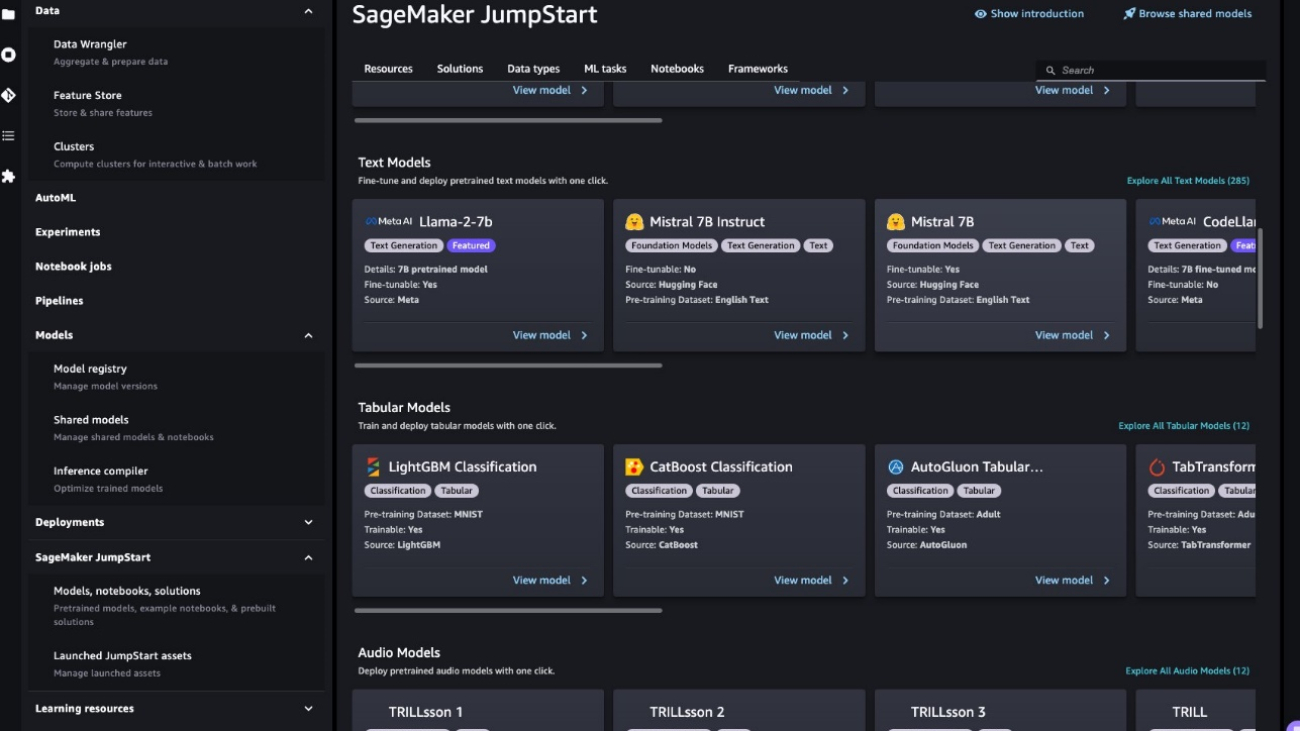Click arrow icon on LightGBM View model
This screenshot has height=731, width=1300.
(x=584, y=581)
